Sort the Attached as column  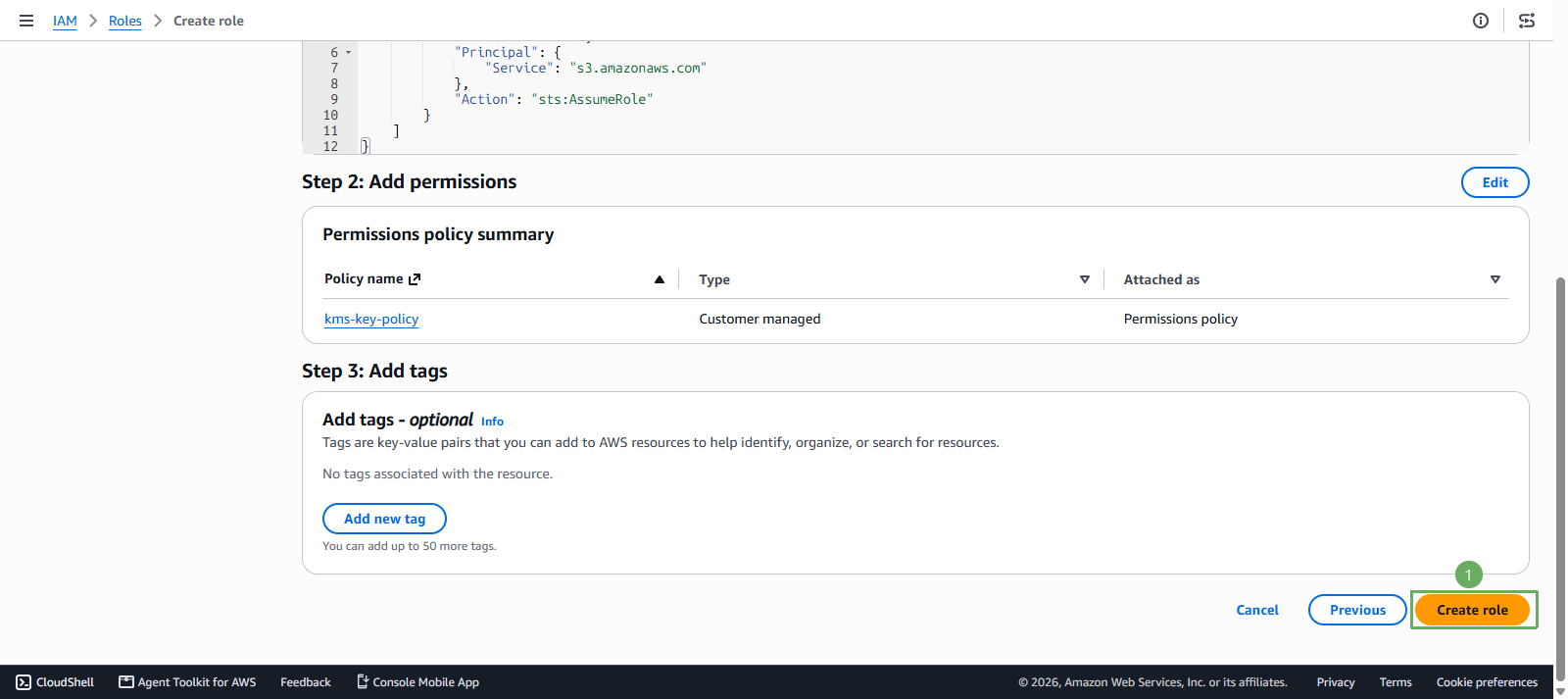(x=1495, y=279)
